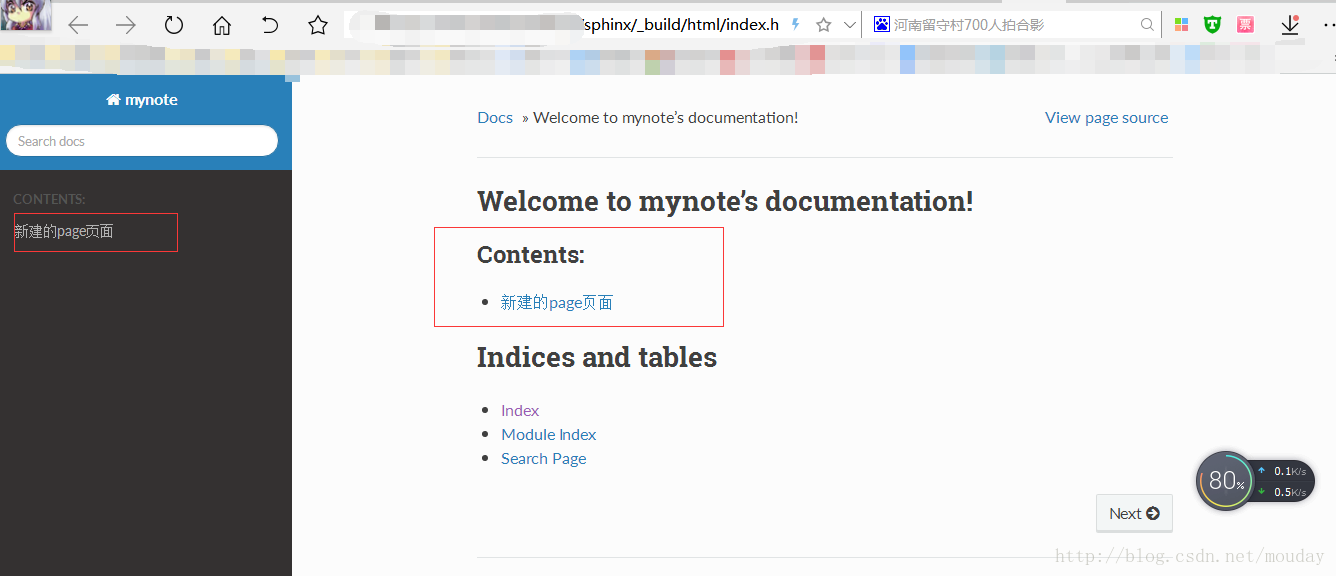Click the 80% speed monitor widget

click(1226, 481)
